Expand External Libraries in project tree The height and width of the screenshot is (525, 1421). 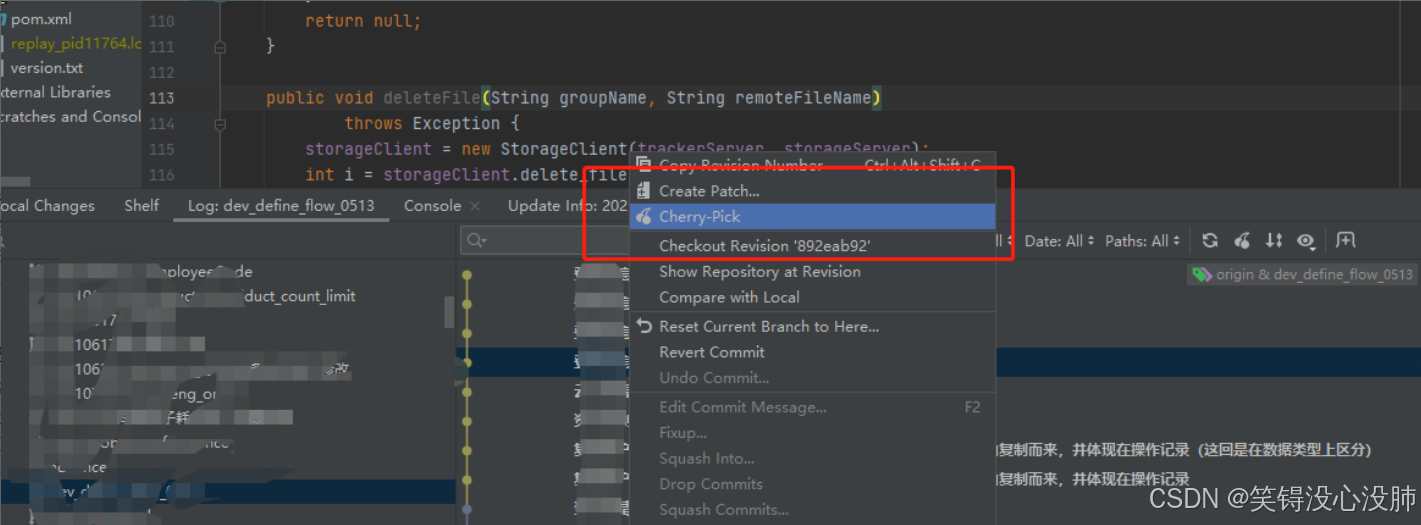click(55, 92)
